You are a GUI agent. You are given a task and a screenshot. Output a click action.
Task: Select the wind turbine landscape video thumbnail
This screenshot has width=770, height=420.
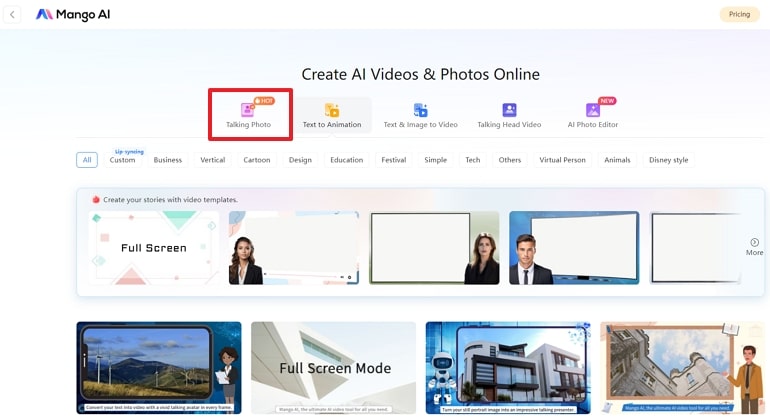(158, 367)
